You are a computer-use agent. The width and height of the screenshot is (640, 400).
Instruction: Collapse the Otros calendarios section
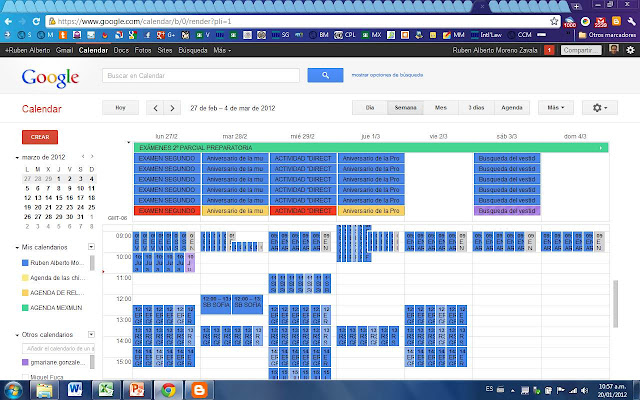tap(17, 335)
